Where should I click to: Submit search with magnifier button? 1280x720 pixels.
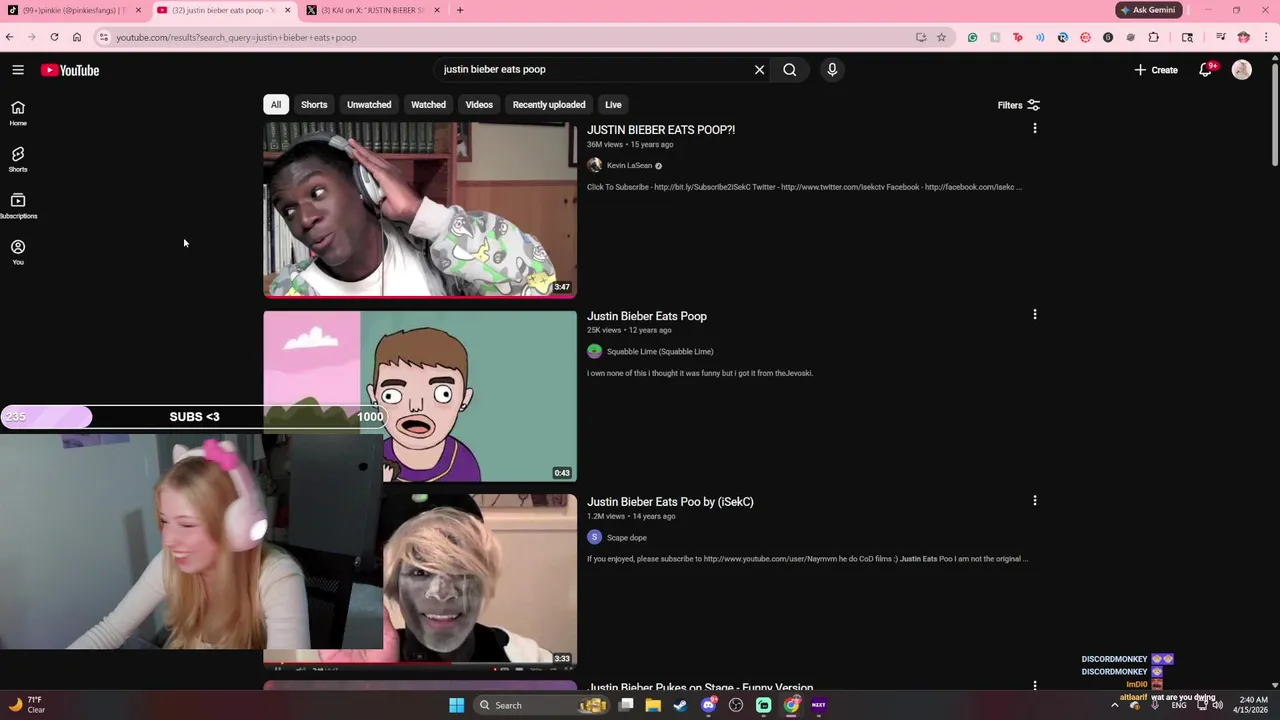click(x=790, y=70)
